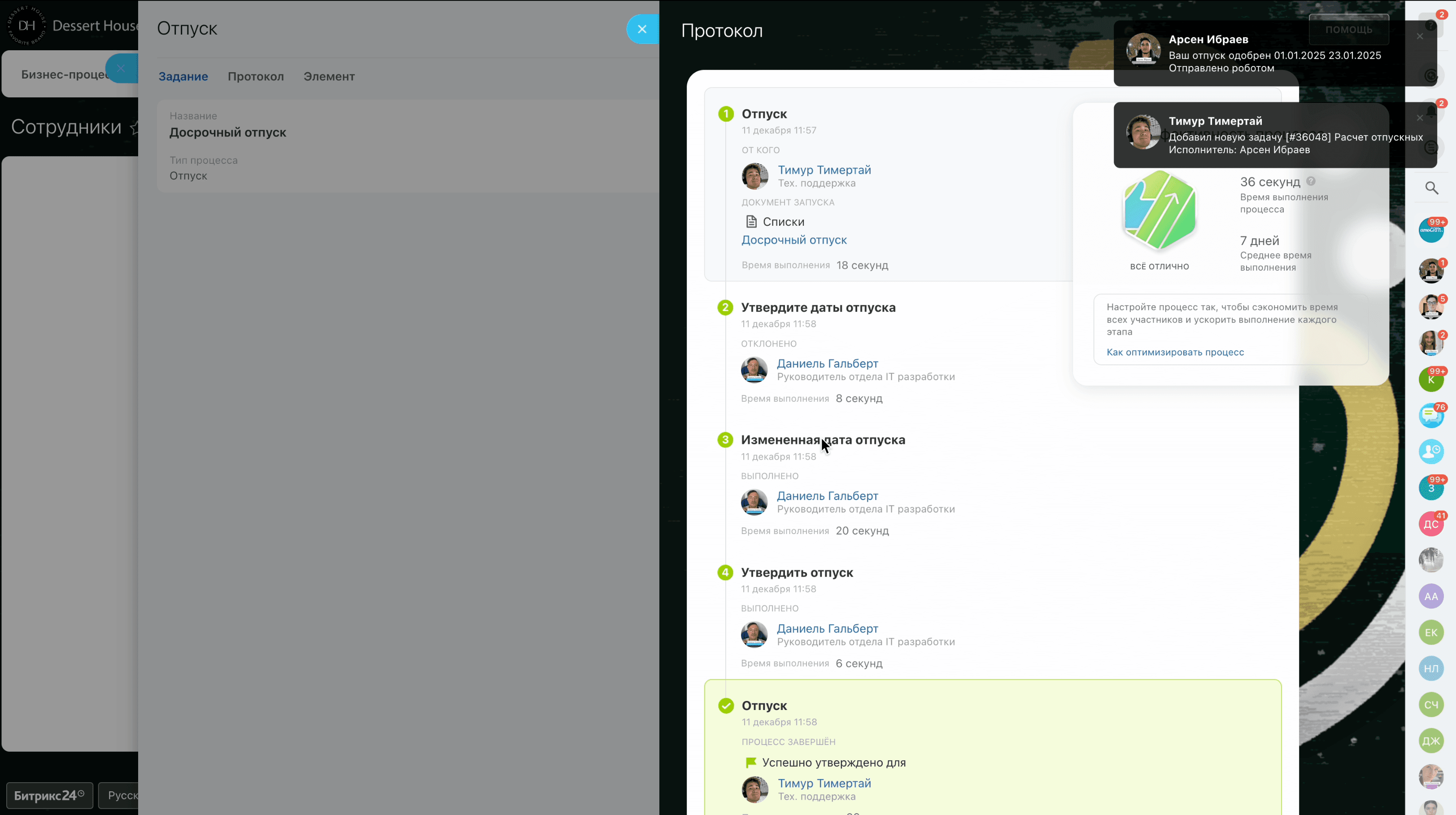This screenshot has width=1456, height=815.
Task: Open Даниэль Гальберт link under ОТКЛОНЕНО
Action: tap(828, 363)
